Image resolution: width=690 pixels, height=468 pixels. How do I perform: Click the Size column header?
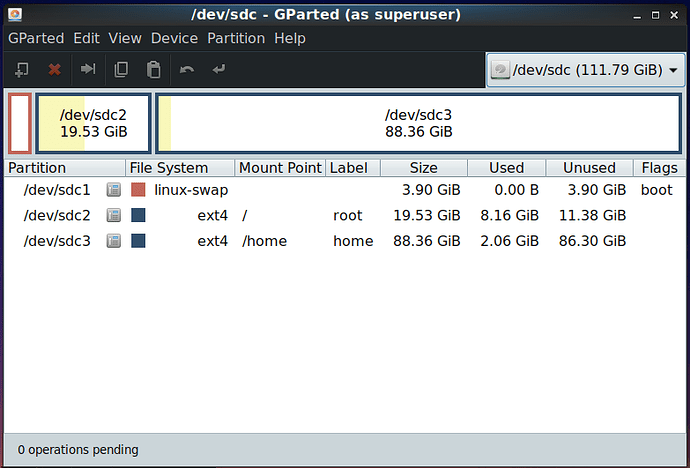[x=424, y=168]
